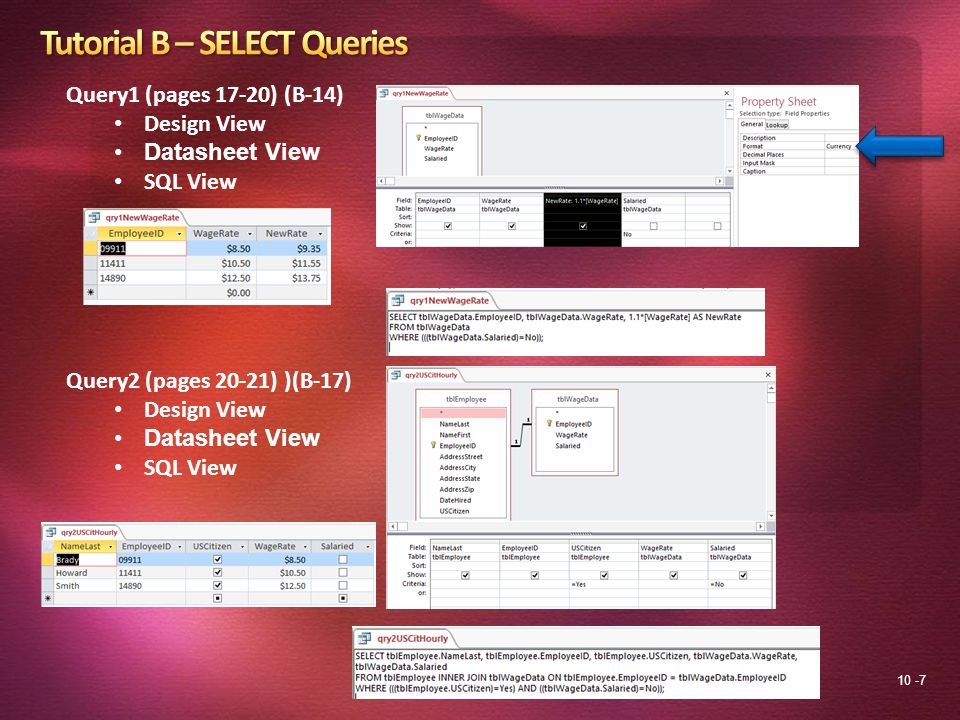Click scroll-left arrow in qry2USCitHourly design pane
Screen dimensions: 960x720
(393, 526)
